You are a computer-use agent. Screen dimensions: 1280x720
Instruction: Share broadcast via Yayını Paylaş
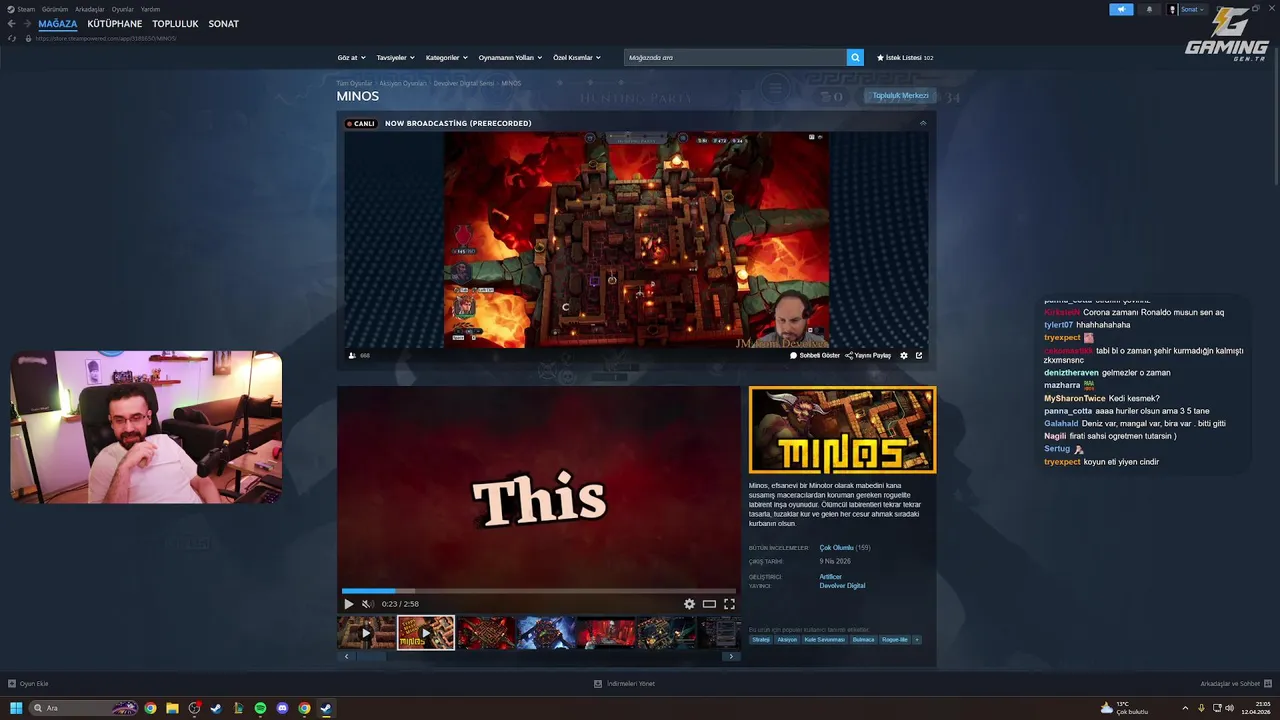point(868,355)
